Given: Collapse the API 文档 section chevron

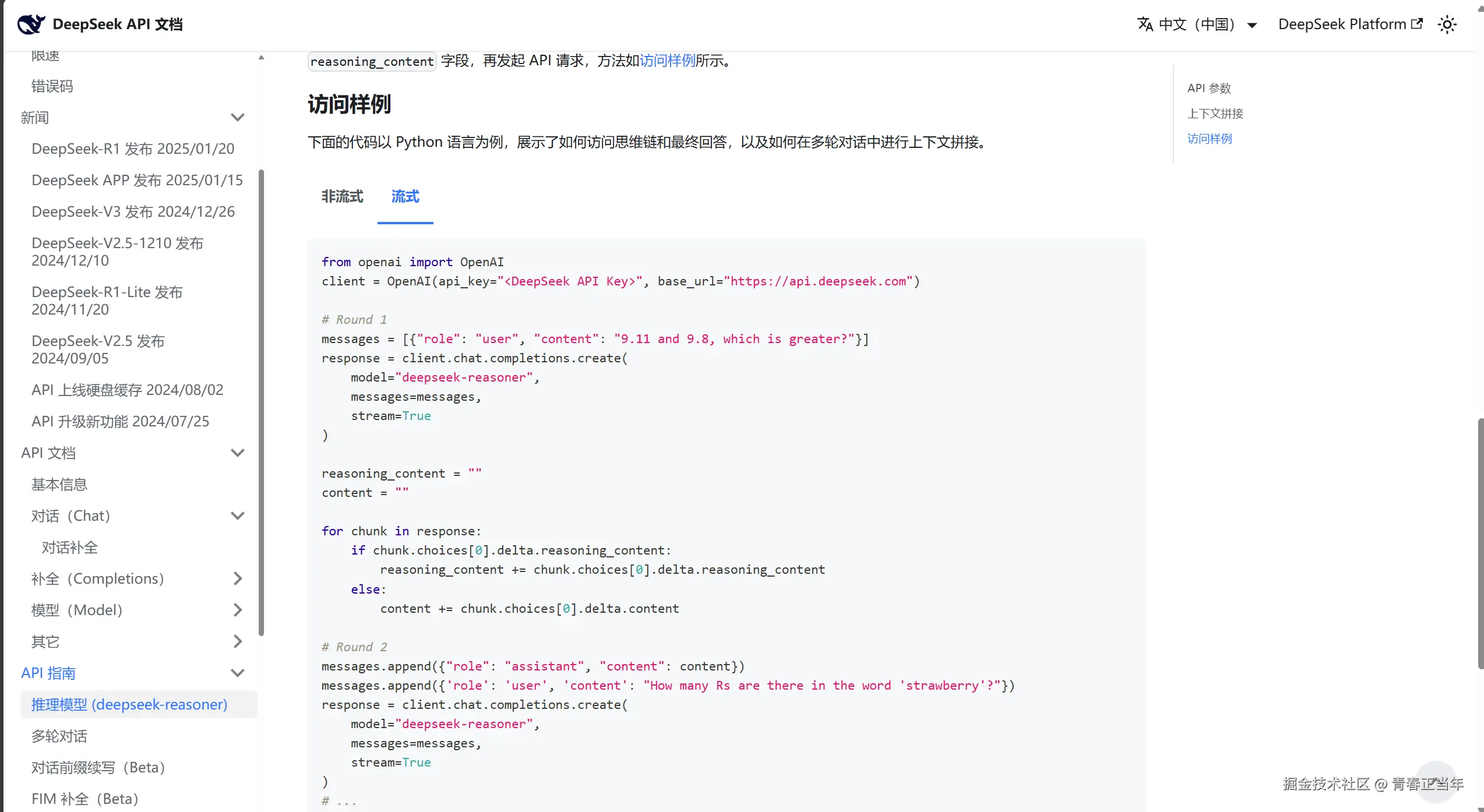Looking at the screenshot, I should pyautogui.click(x=237, y=453).
